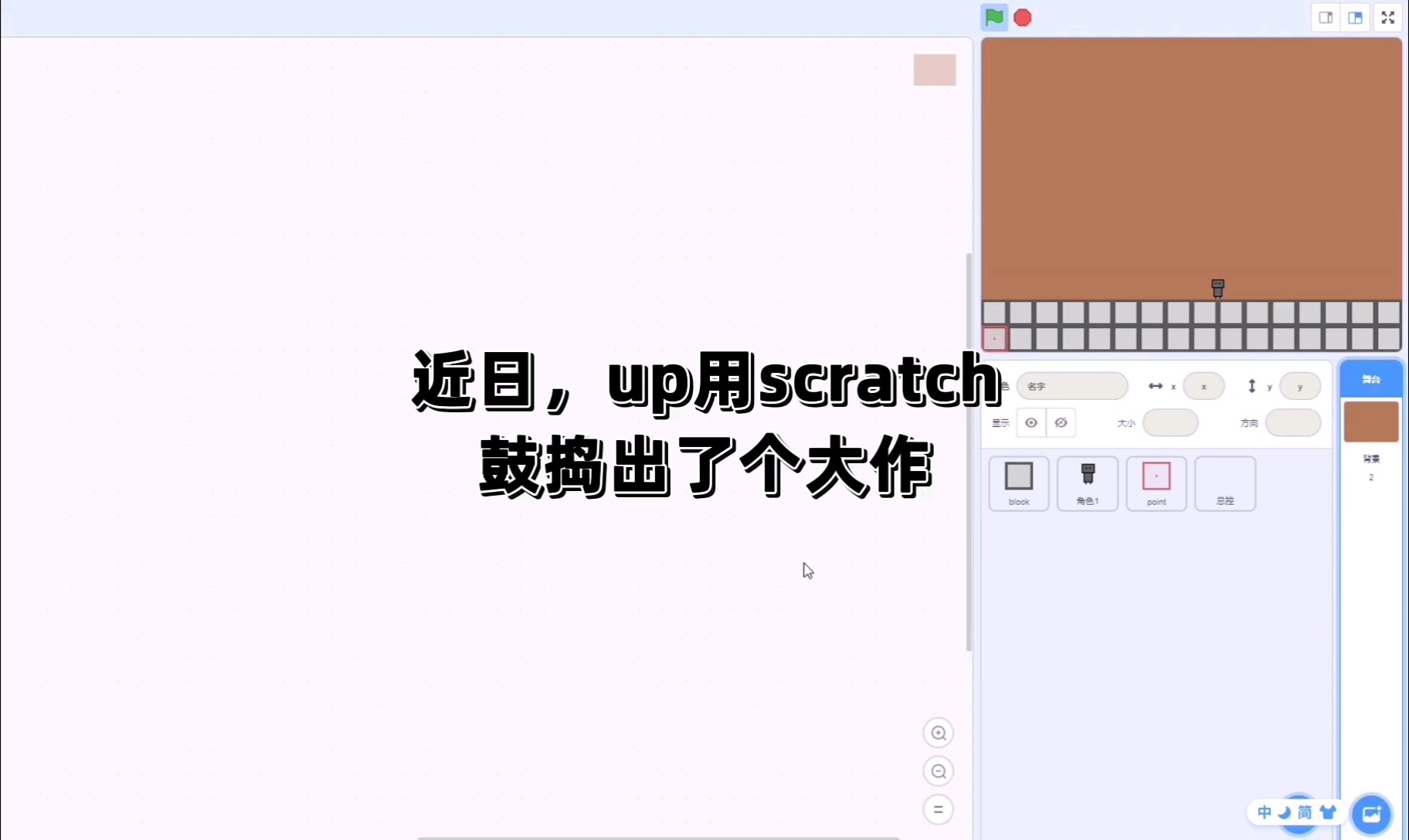Switch to small stage layout
The image size is (1409, 840).
(1326, 18)
